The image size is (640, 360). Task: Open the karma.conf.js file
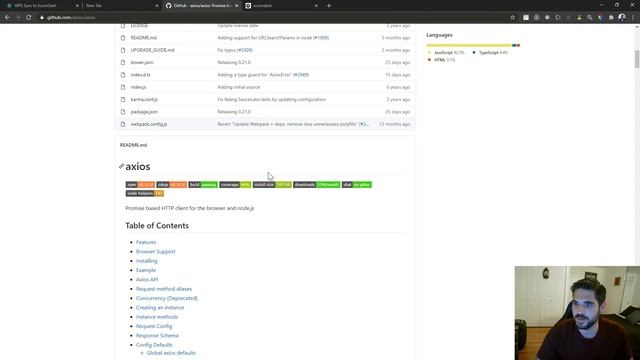tap(144, 99)
